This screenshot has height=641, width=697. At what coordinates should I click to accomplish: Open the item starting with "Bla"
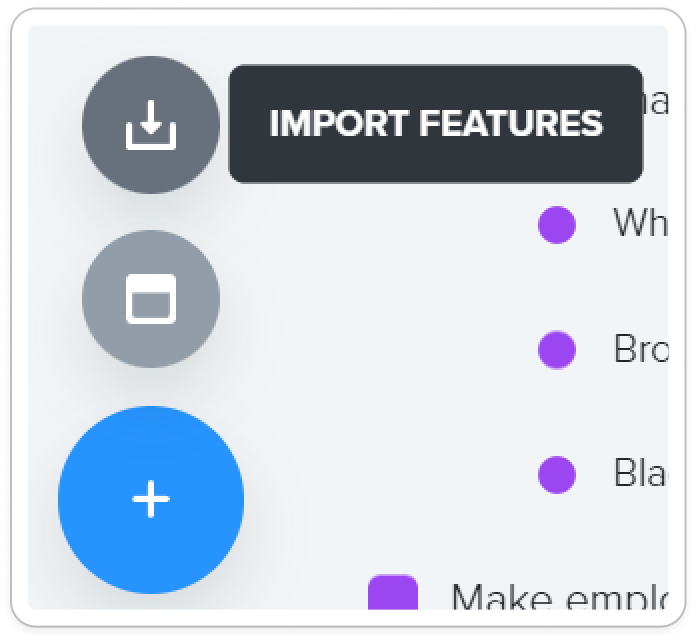[640, 473]
